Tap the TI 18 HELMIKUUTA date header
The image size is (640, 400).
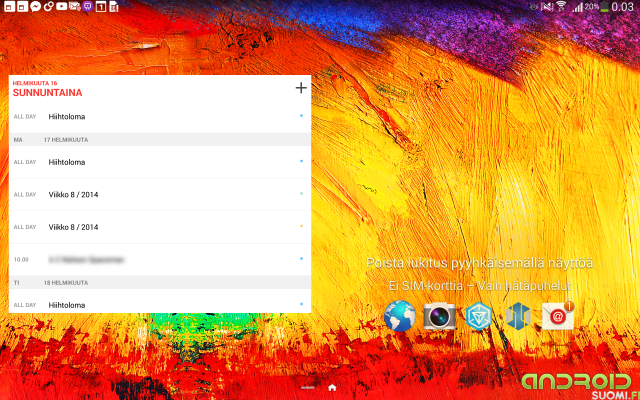tap(160, 282)
